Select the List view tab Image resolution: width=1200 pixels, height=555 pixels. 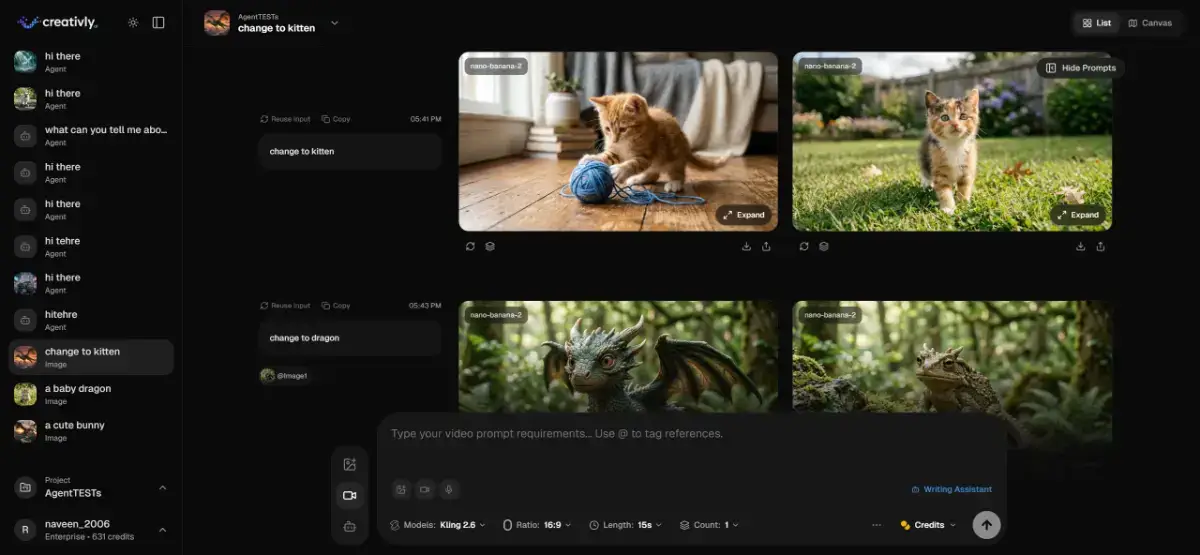[x=1096, y=23]
